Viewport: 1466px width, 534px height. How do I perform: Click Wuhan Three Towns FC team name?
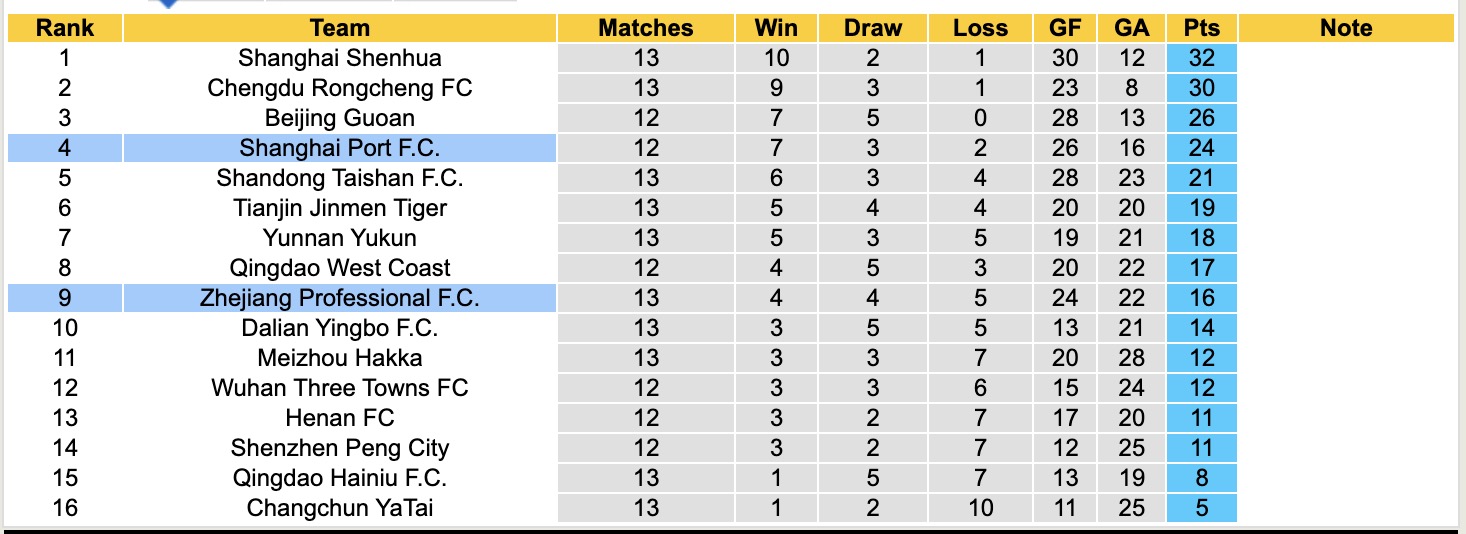(x=340, y=388)
